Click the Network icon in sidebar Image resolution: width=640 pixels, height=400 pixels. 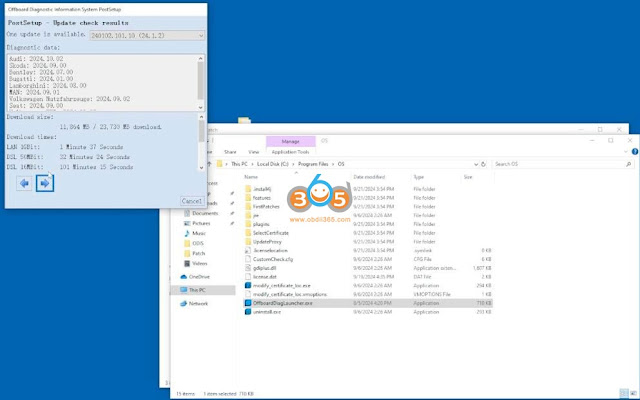[x=184, y=304]
